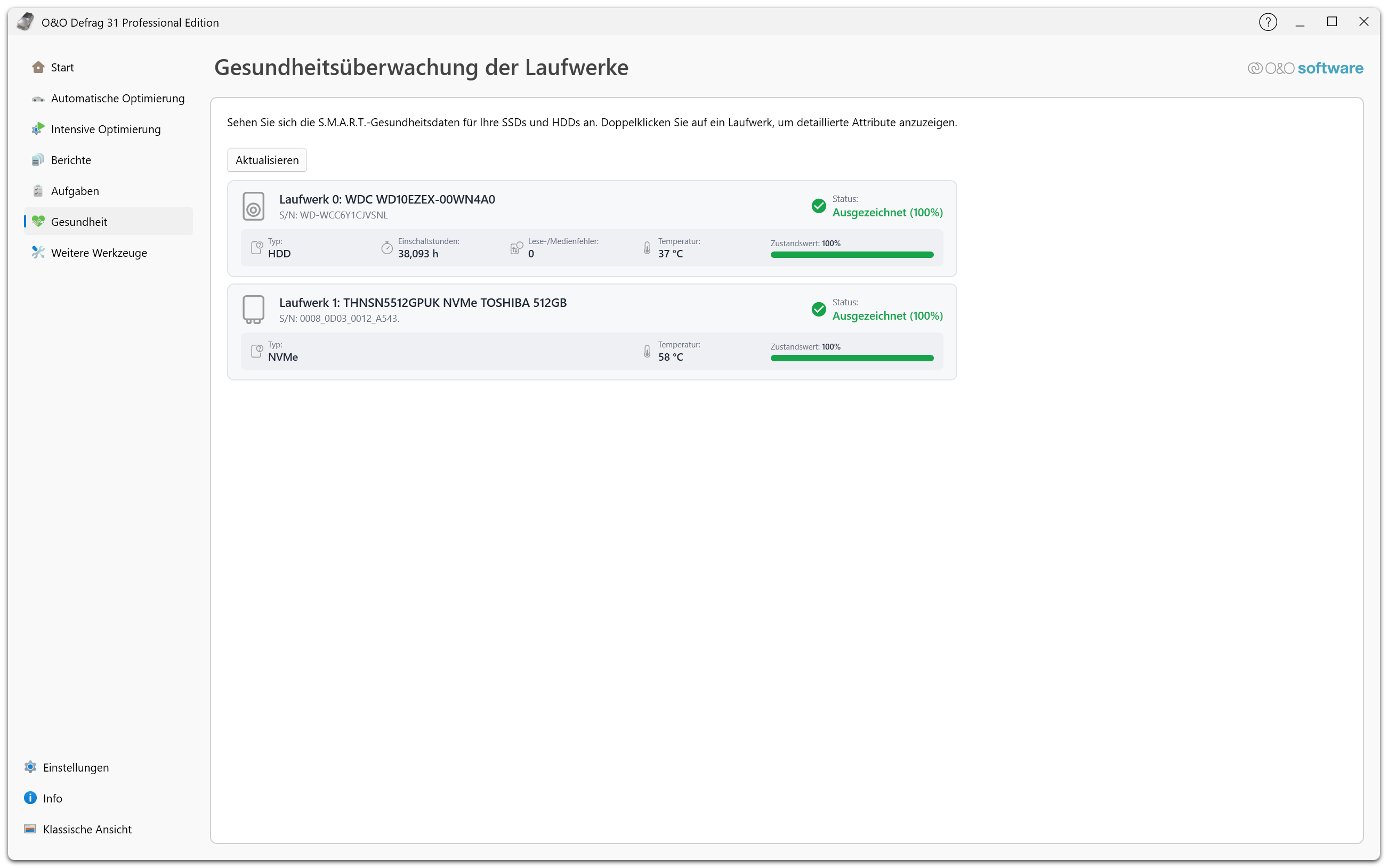This screenshot has width=1388, height=868.
Task: Open the Info section via its icon
Action: tap(29, 797)
